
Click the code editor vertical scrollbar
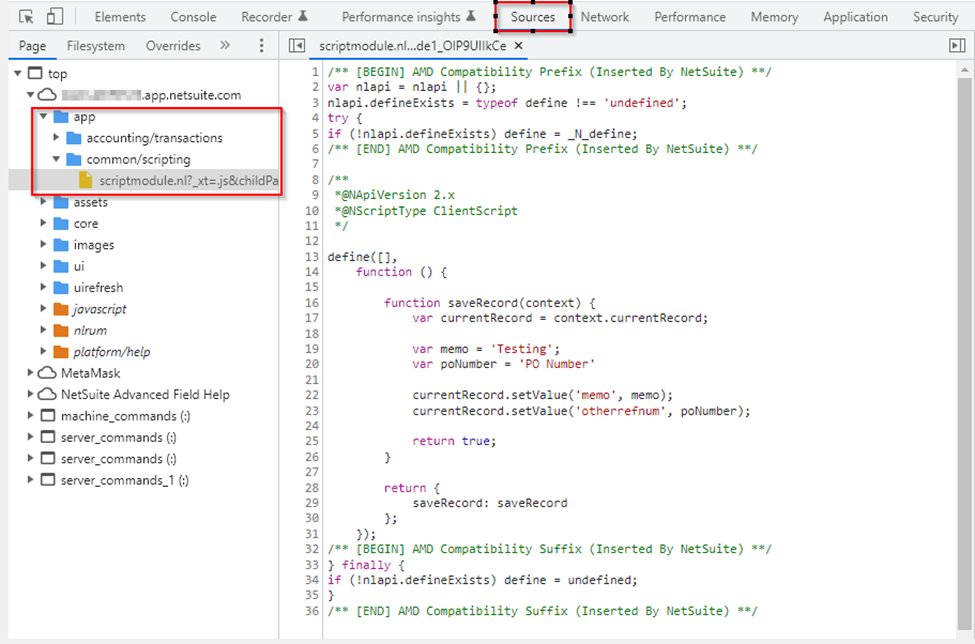964,352
